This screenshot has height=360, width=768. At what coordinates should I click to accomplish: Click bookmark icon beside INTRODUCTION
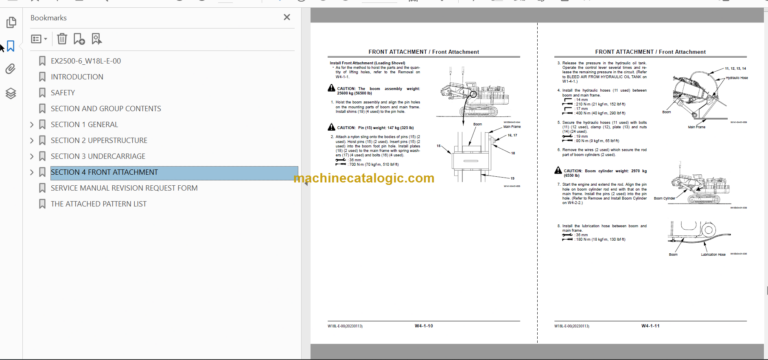(x=42, y=77)
